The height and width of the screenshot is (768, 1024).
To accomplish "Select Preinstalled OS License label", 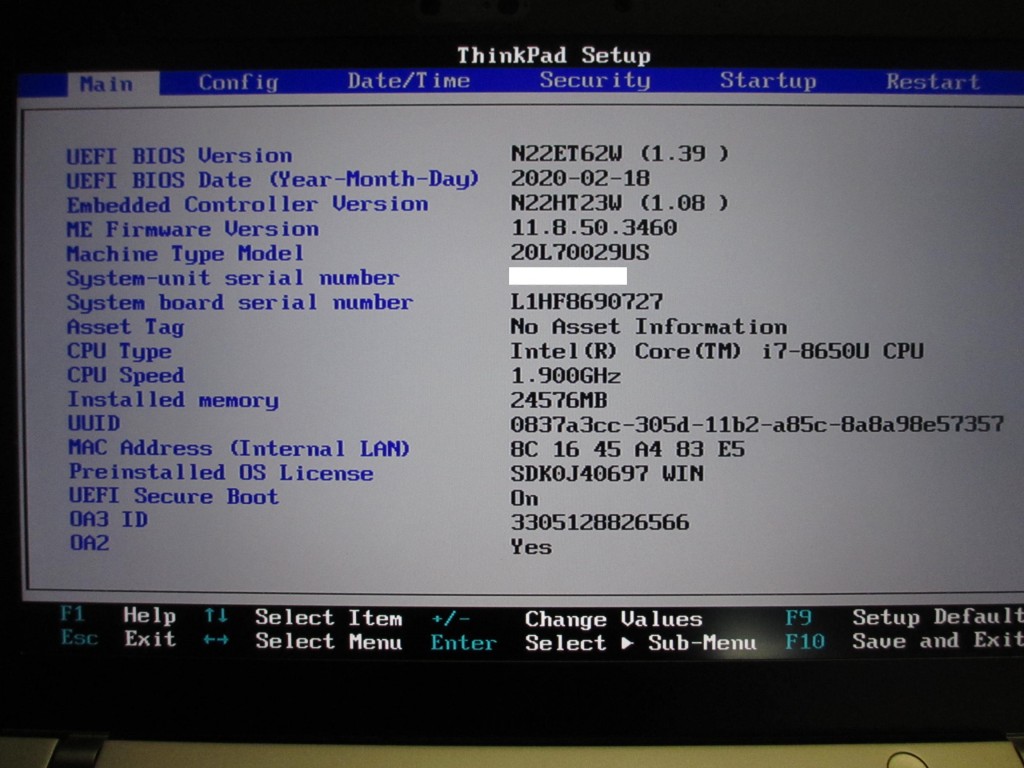I will [221, 472].
